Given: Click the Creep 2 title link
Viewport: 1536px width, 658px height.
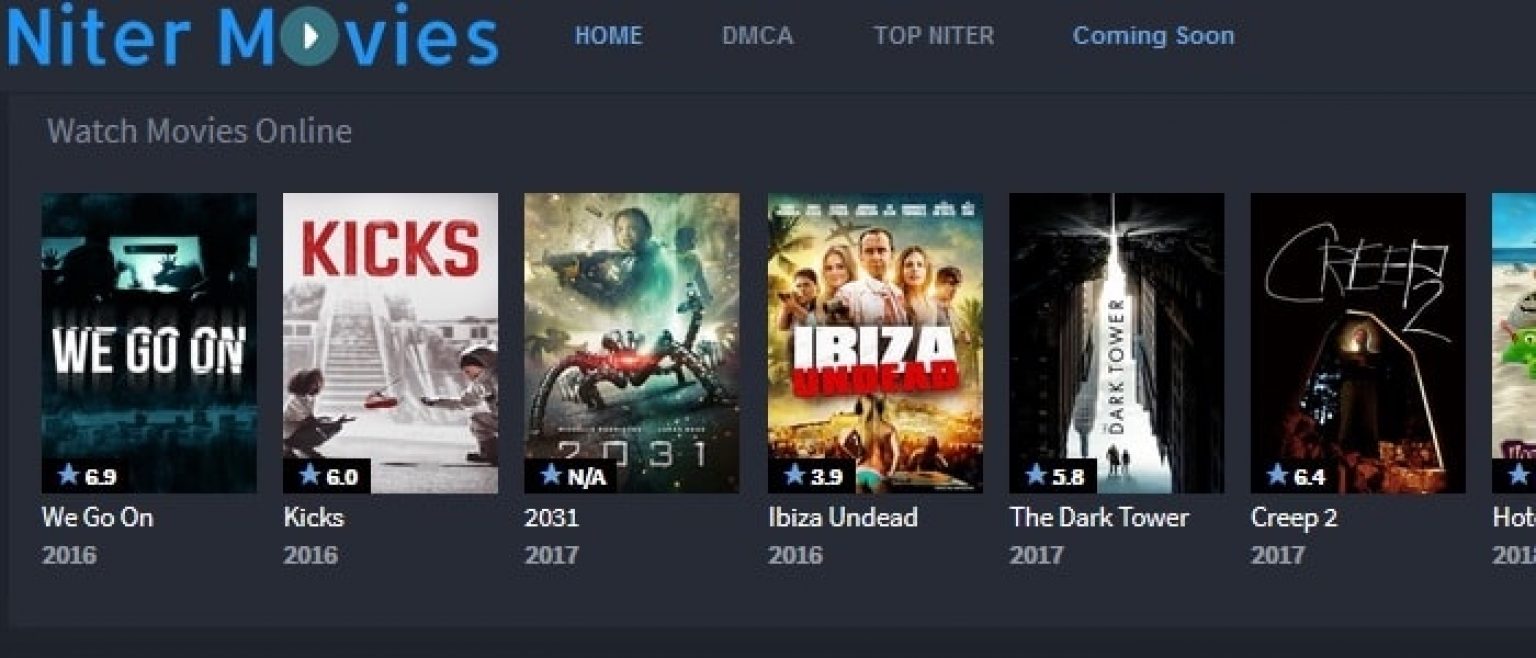Looking at the screenshot, I should pos(1294,518).
